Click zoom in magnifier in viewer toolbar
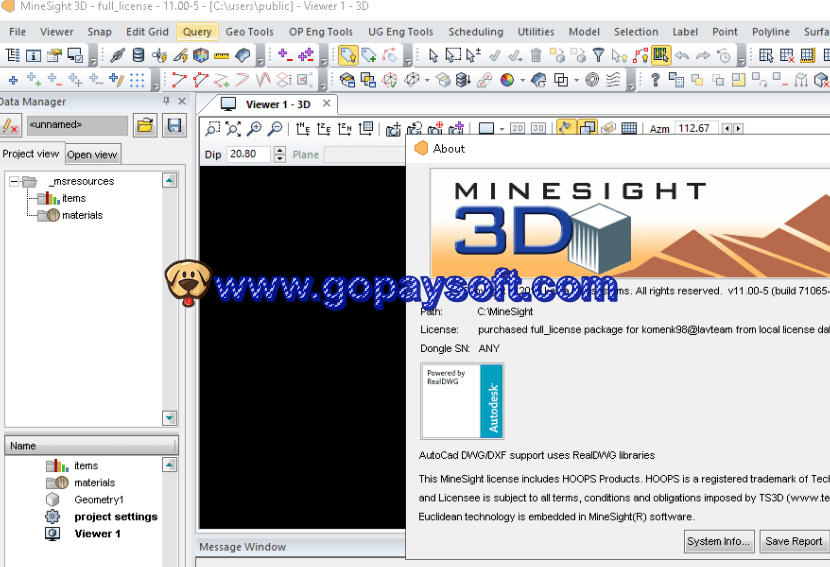 point(255,129)
